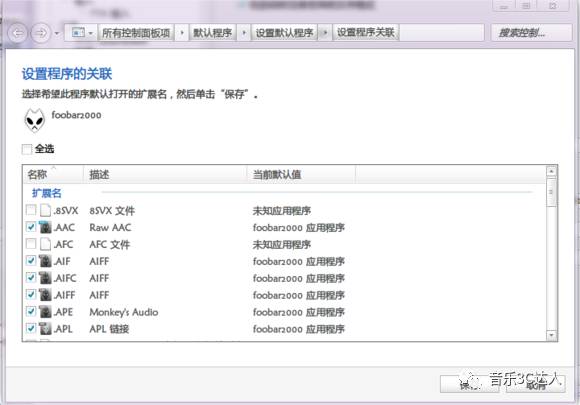580x405 pixels.
Task: Tick the 全选 select-all checkbox
Action: pos(27,149)
